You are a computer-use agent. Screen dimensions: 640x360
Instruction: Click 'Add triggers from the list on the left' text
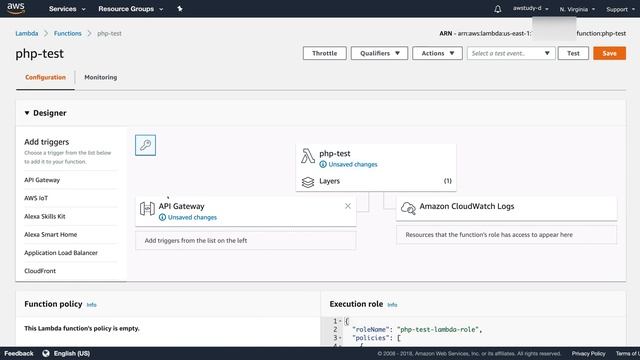[196, 240]
